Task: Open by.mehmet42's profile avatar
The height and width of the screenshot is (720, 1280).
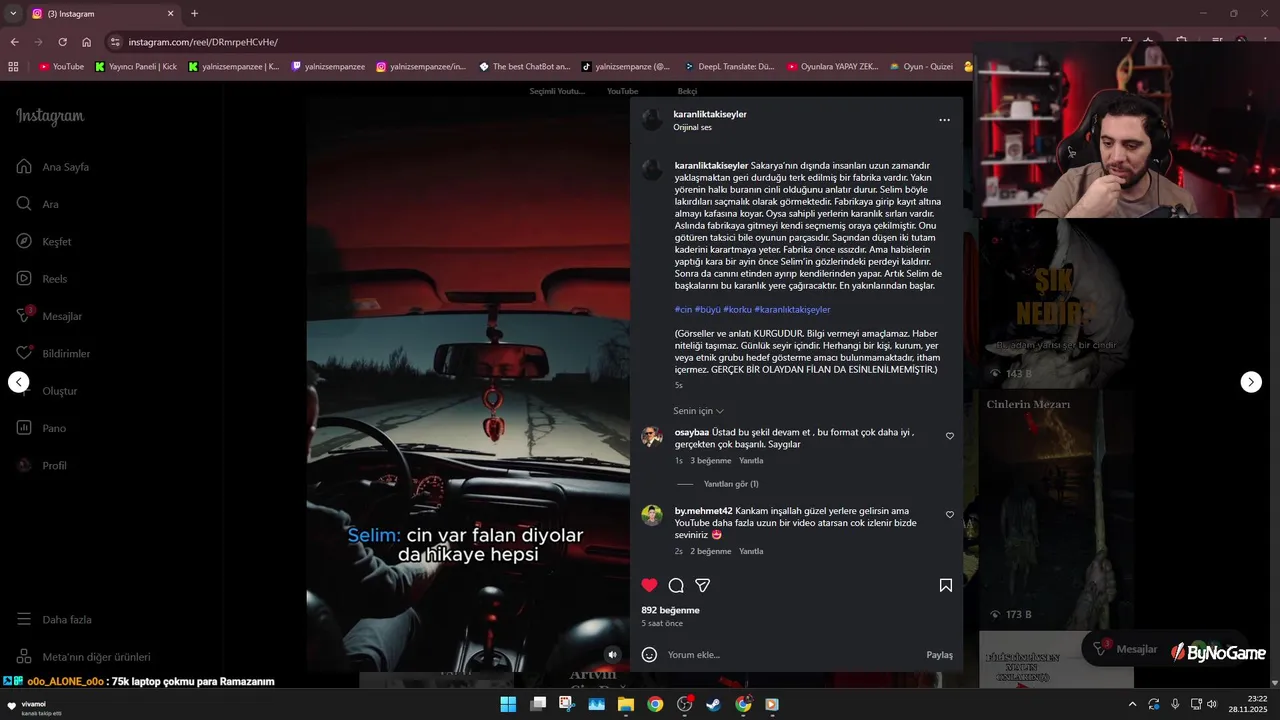Action: click(652, 516)
